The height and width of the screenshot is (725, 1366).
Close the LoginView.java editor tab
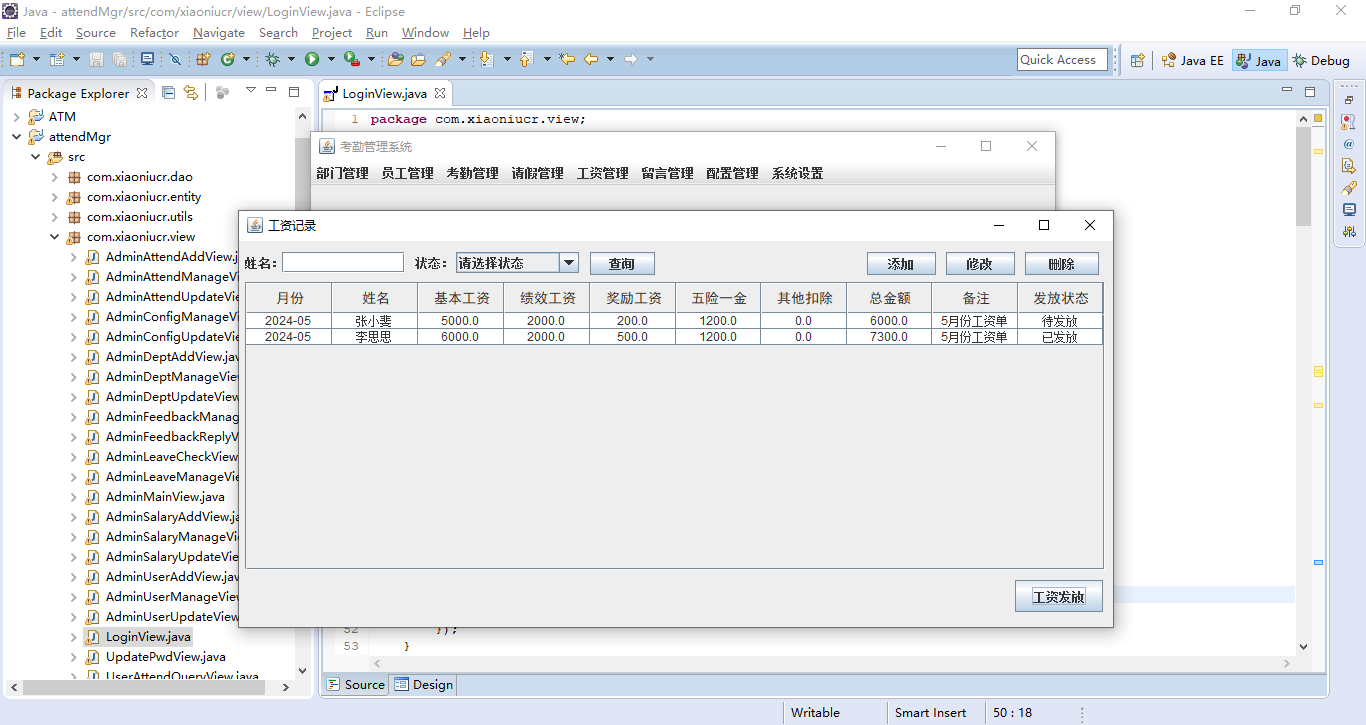coord(439,93)
